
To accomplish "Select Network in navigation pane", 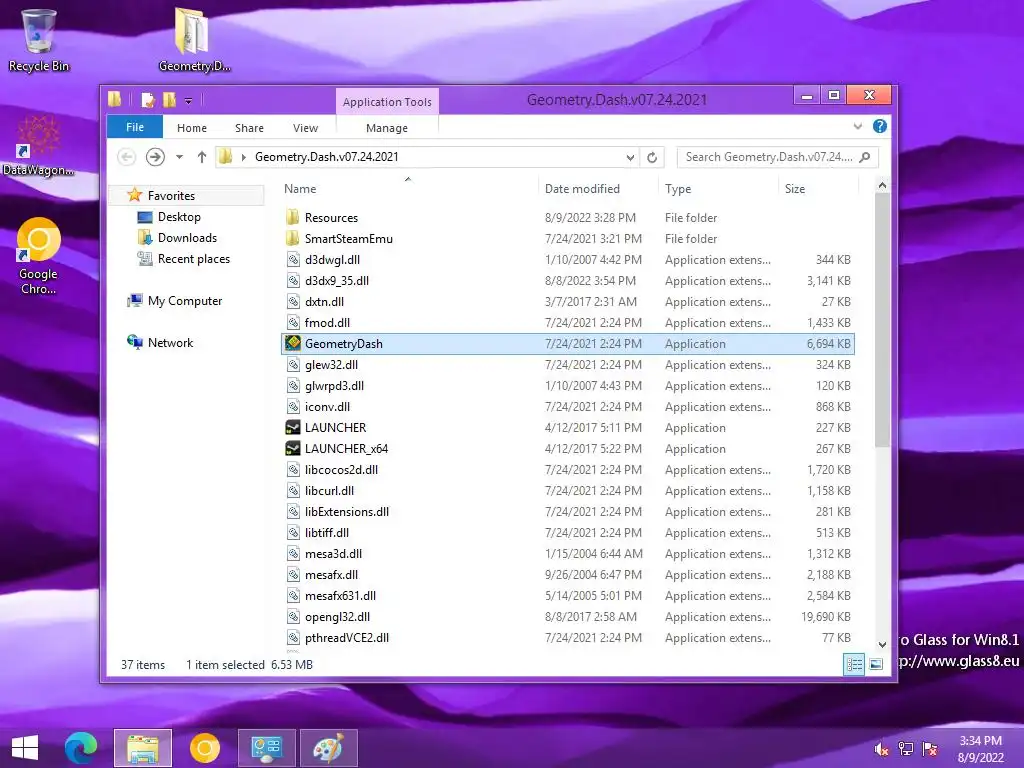I will click(170, 343).
